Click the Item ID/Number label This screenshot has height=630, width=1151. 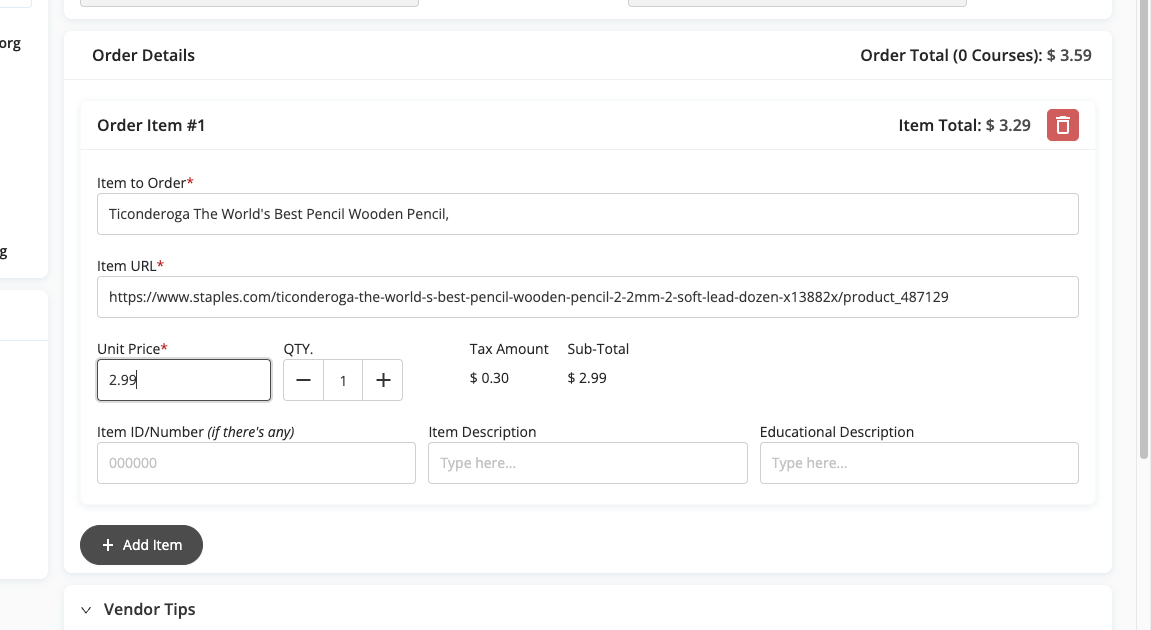195,432
